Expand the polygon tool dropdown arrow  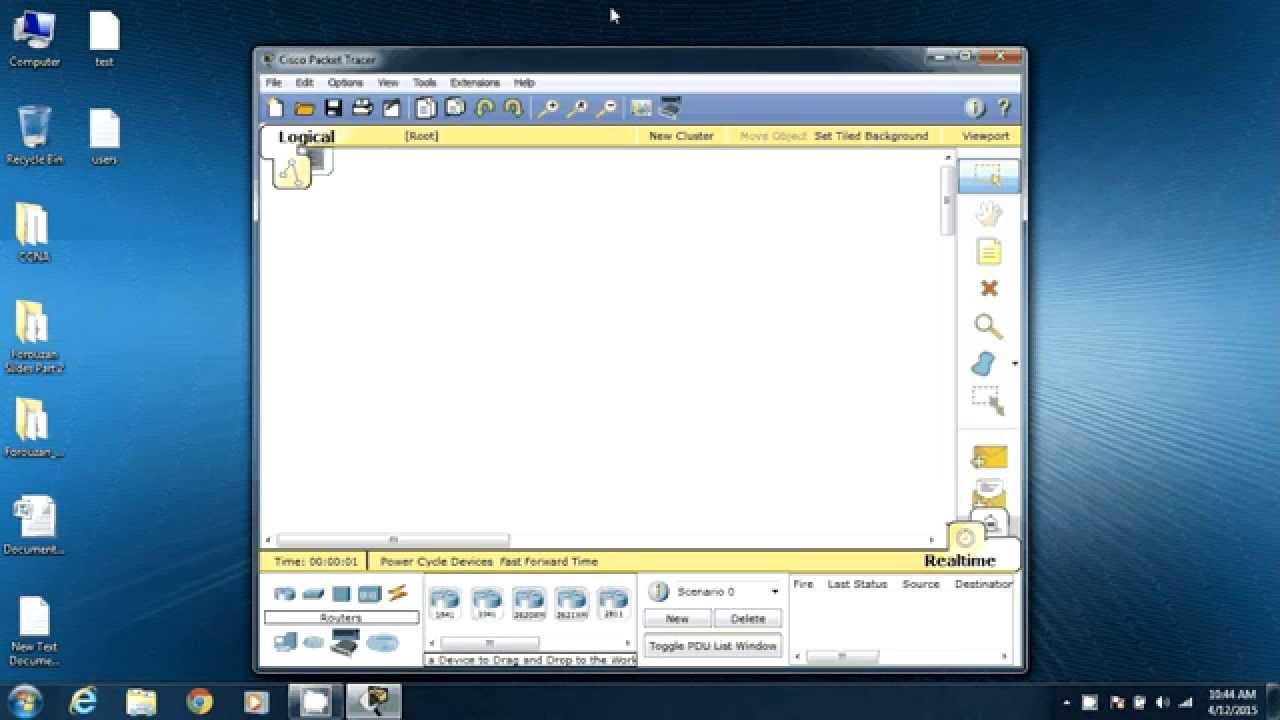coord(1015,364)
